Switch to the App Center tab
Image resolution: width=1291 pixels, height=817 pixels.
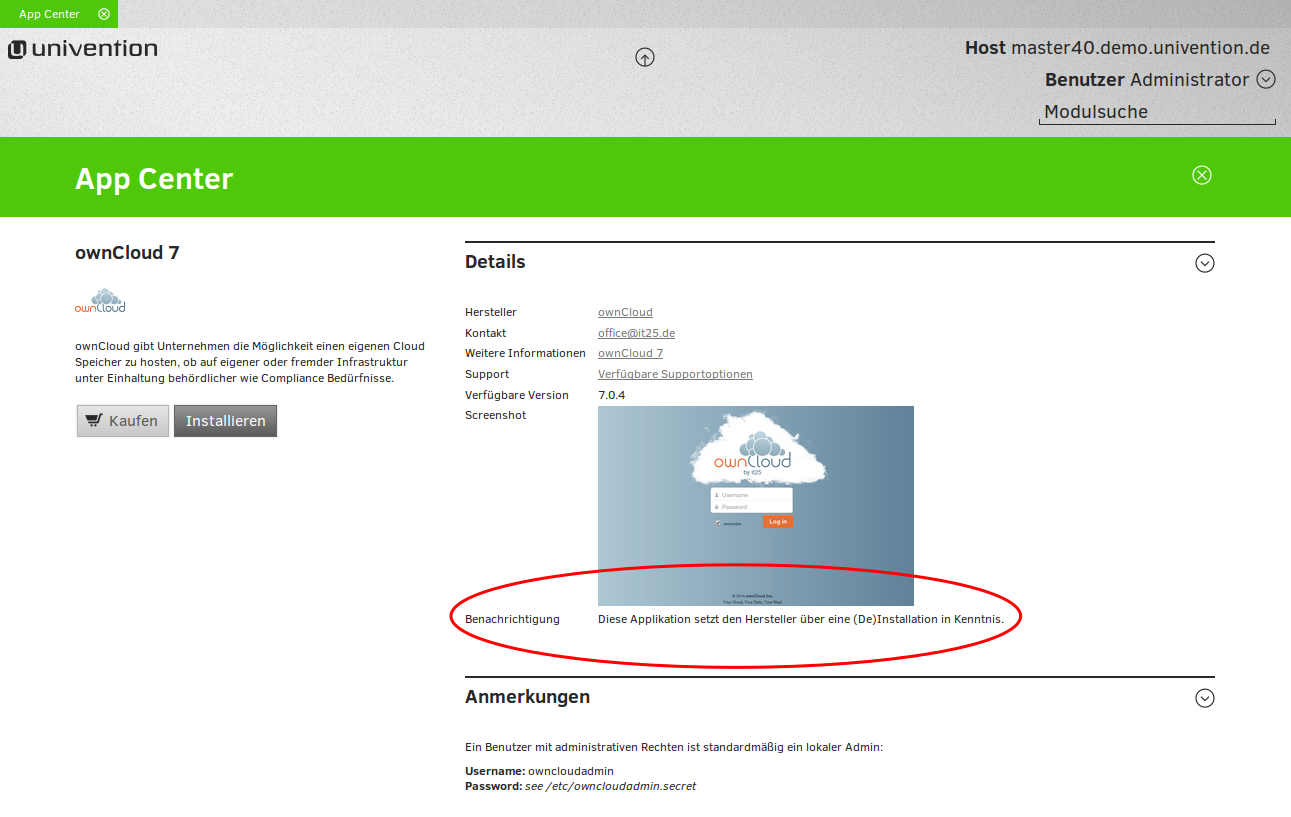[49, 14]
